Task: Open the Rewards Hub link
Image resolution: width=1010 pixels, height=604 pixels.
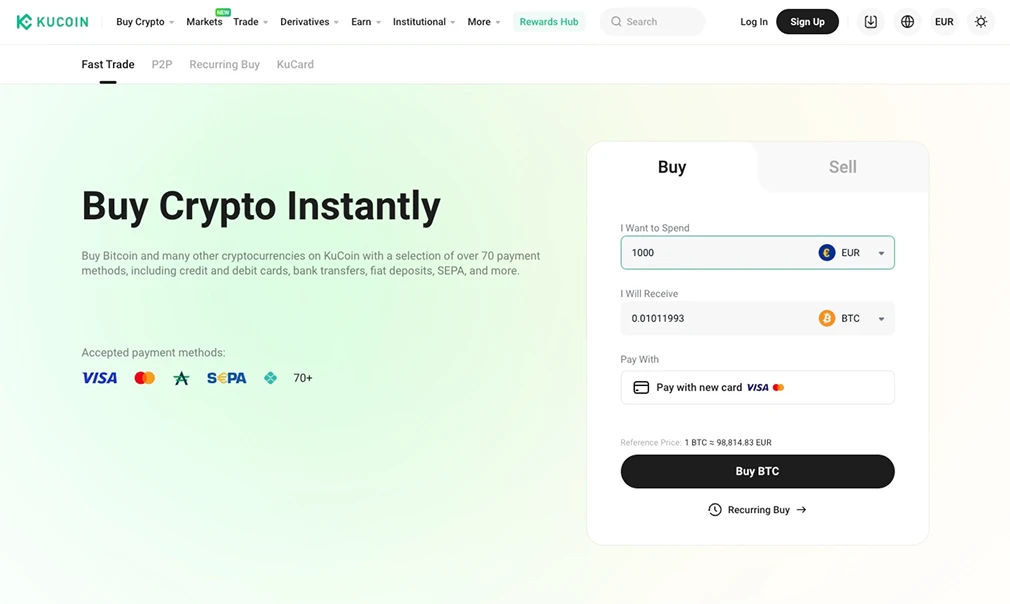Action: click(549, 20)
